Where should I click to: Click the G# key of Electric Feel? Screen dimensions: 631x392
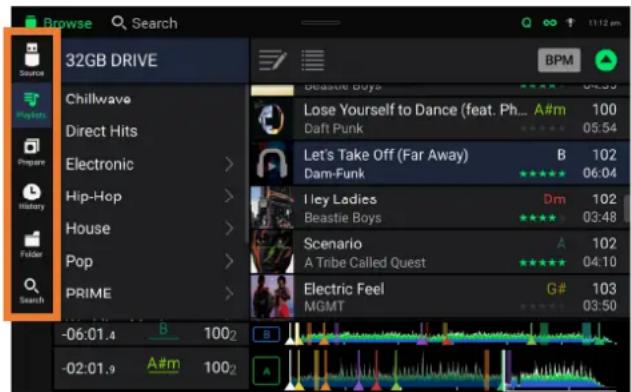[x=557, y=288]
